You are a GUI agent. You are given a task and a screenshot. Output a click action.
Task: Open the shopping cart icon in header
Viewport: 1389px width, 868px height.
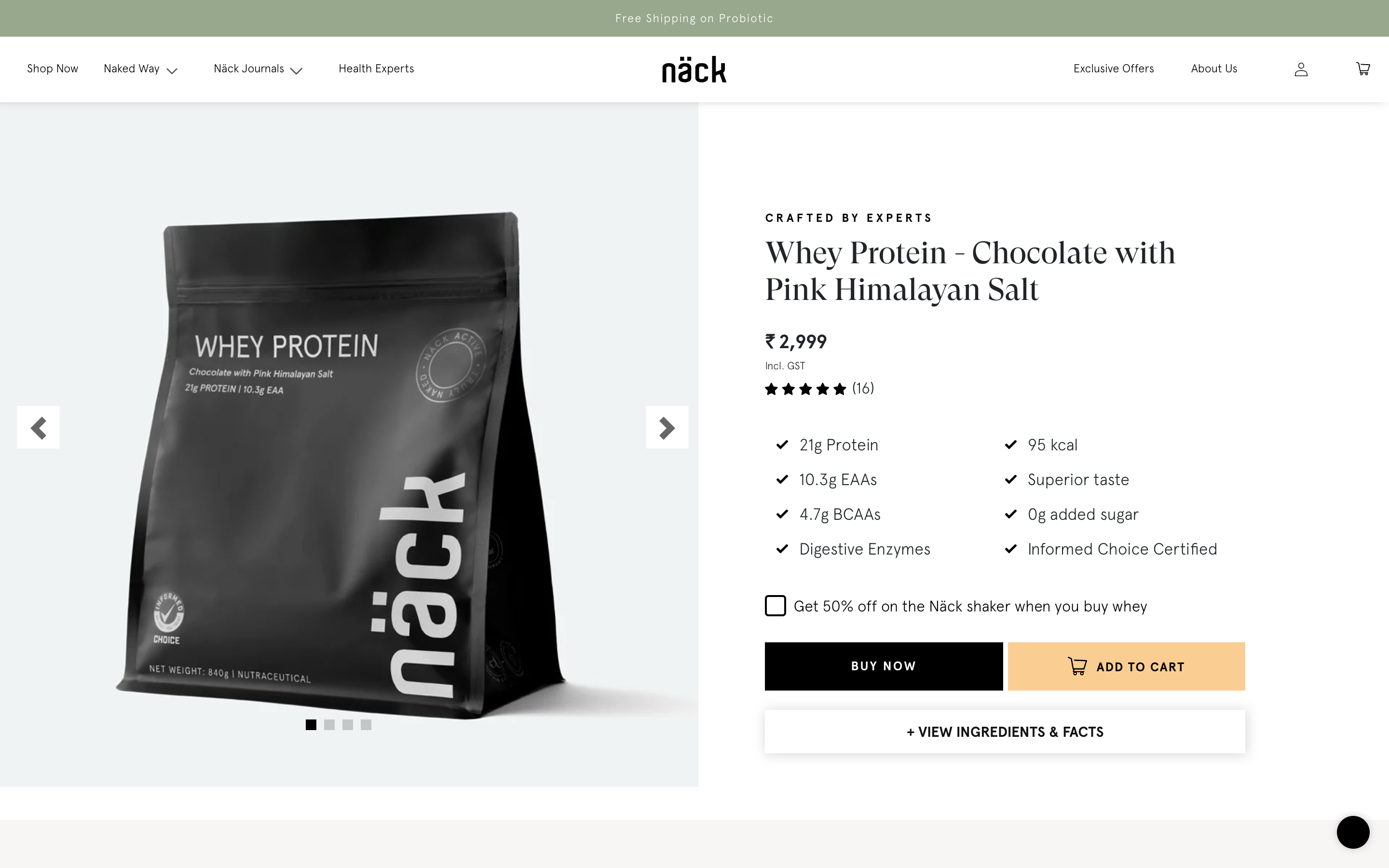click(1362, 69)
